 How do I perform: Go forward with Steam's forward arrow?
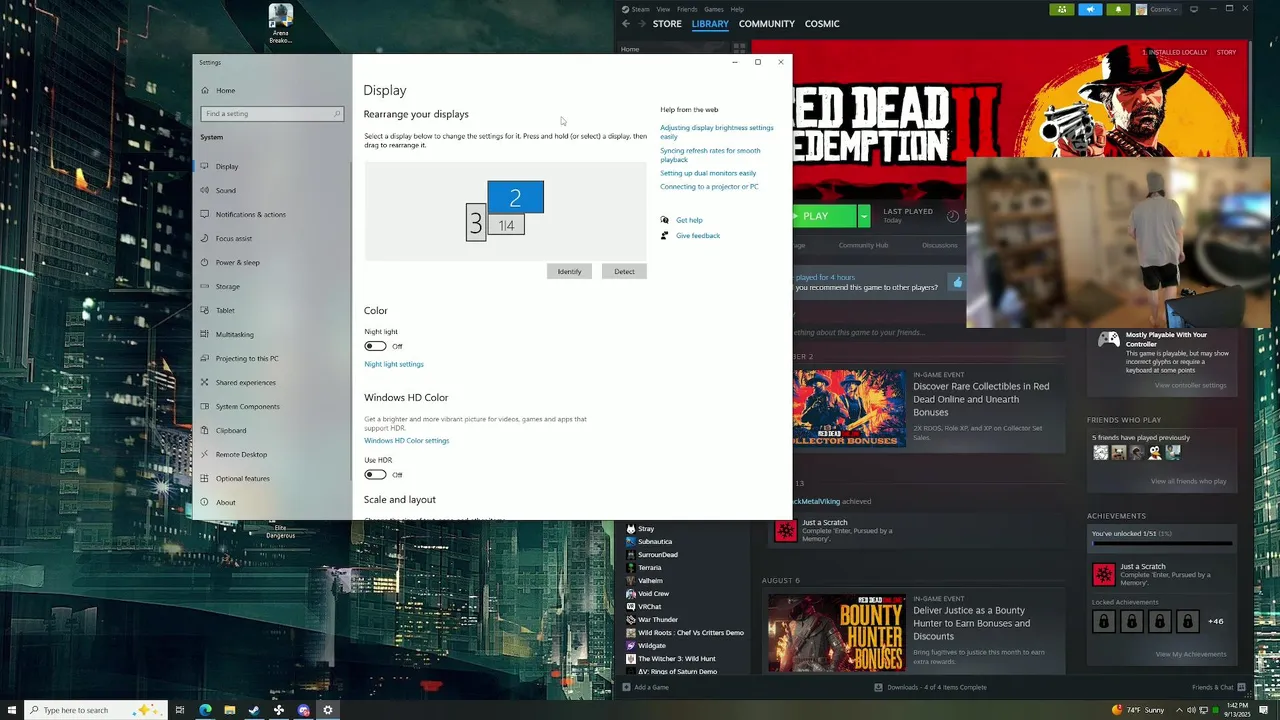[641, 24]
